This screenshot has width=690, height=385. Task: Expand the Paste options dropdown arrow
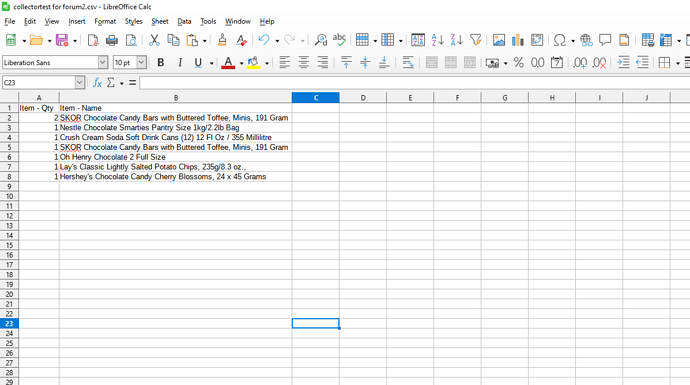[205, 41]
